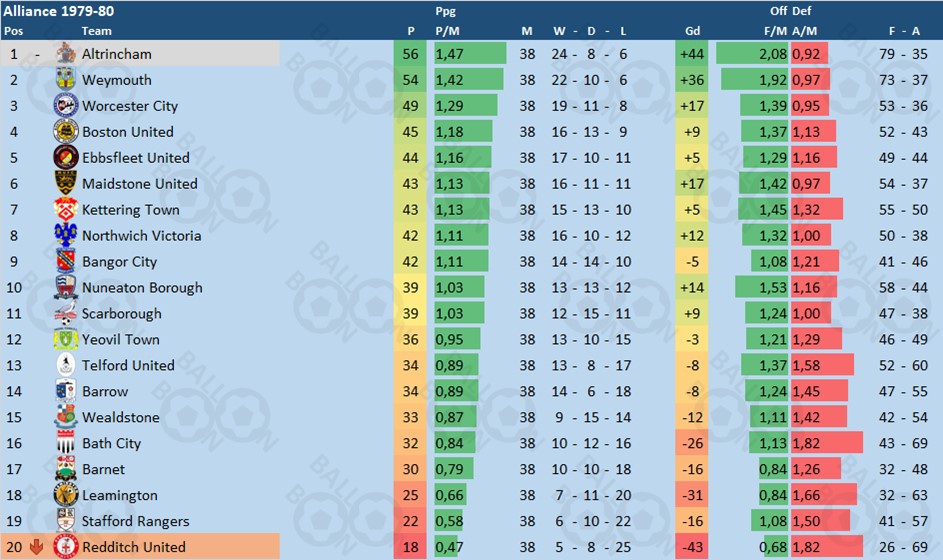The image size is (943, 560).
Task: Click the Leamington club crest
Action: pyautogui.click(x=66, y=494)
